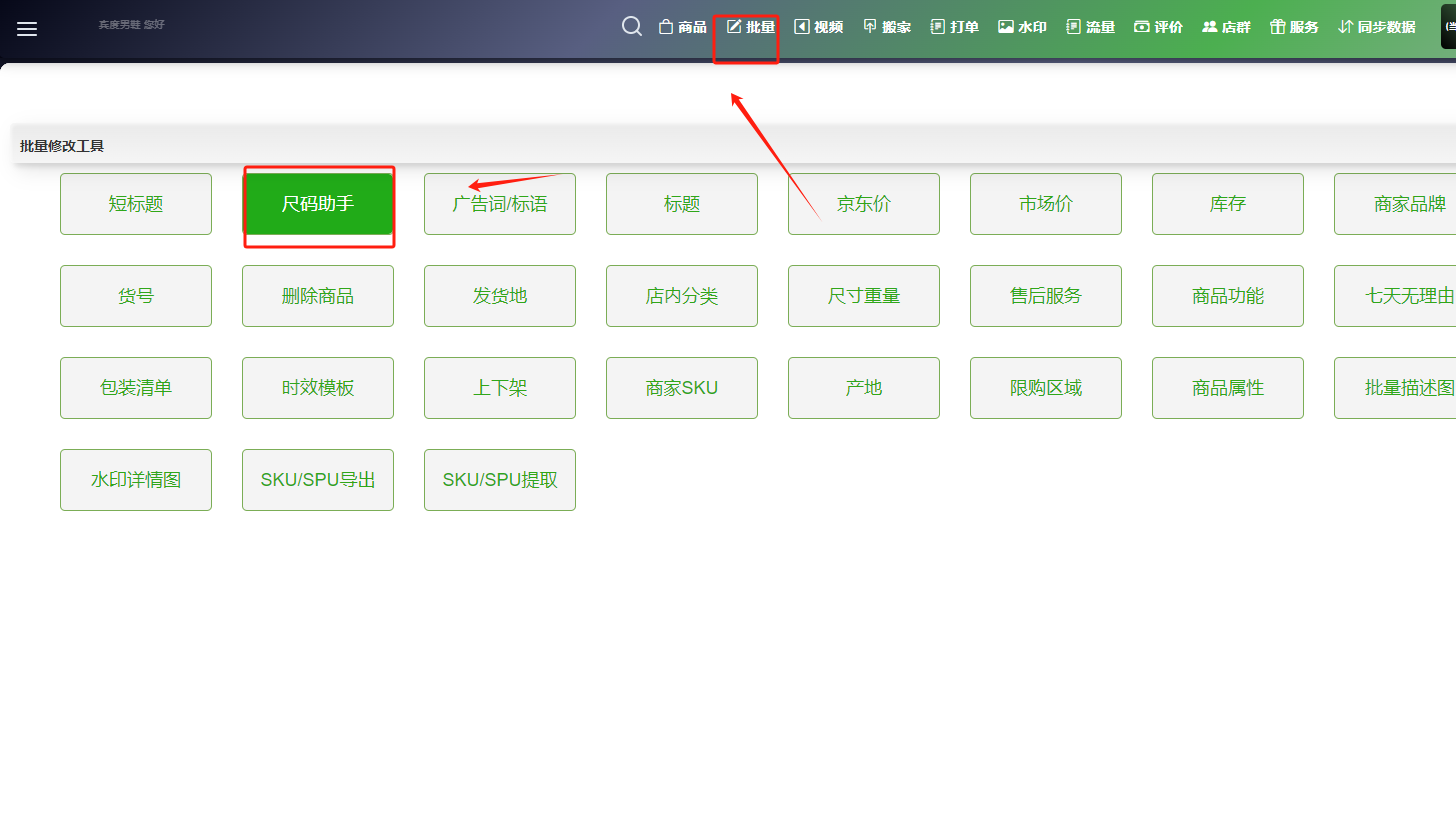1456x819 pixels.
Task: Click the 水印 navigation item
Action: click(x=1022, y=27)
